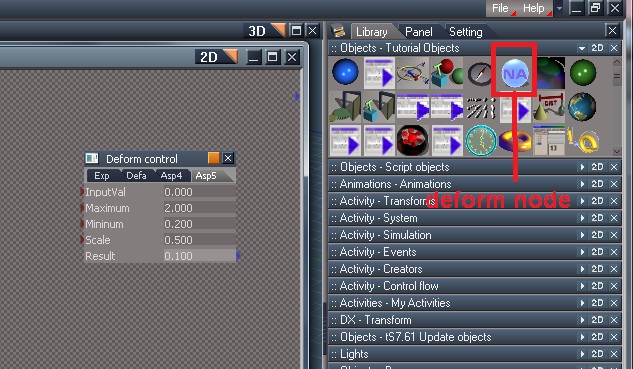This screenshot has height=369, width=633.
Task: Expand the Objects - Script objects library
Action: (582, 167)
